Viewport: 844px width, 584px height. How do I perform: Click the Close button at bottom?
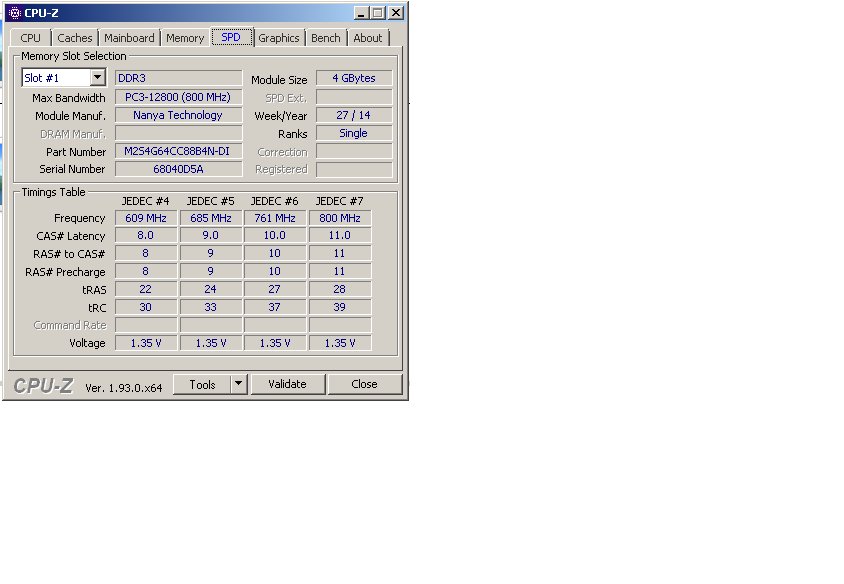364,384
